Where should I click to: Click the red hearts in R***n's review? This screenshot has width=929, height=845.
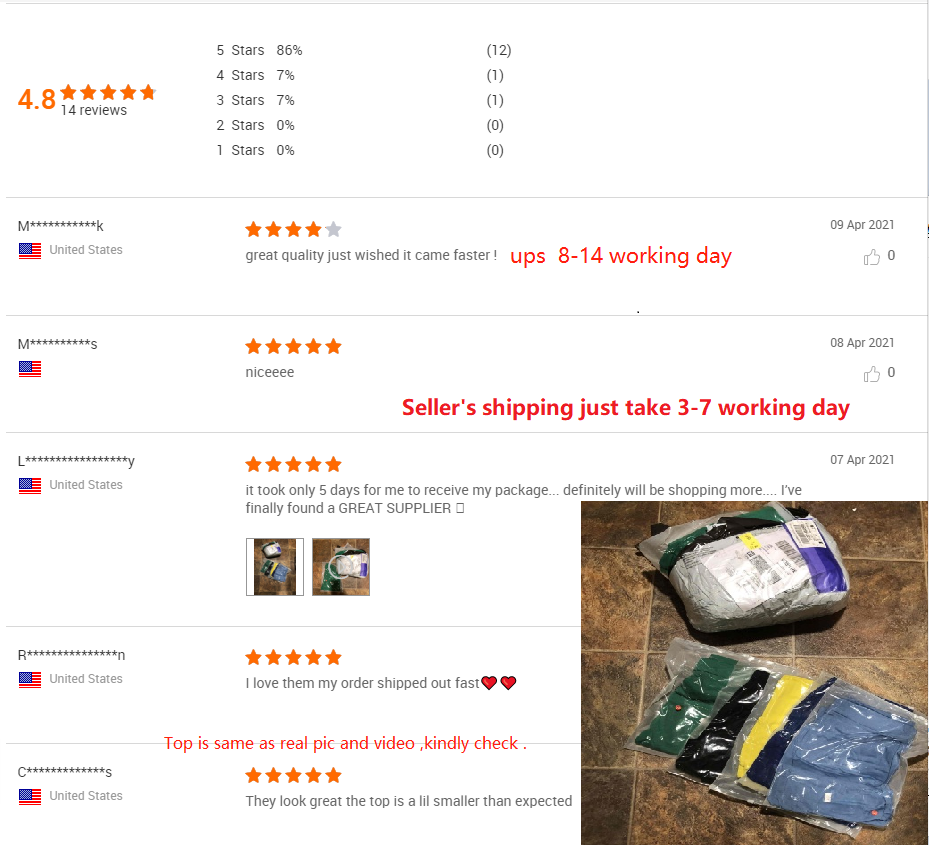pos(498,683)
